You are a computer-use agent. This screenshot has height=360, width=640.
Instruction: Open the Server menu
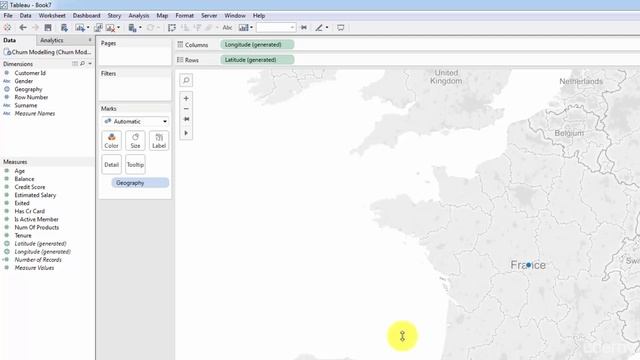209,16
